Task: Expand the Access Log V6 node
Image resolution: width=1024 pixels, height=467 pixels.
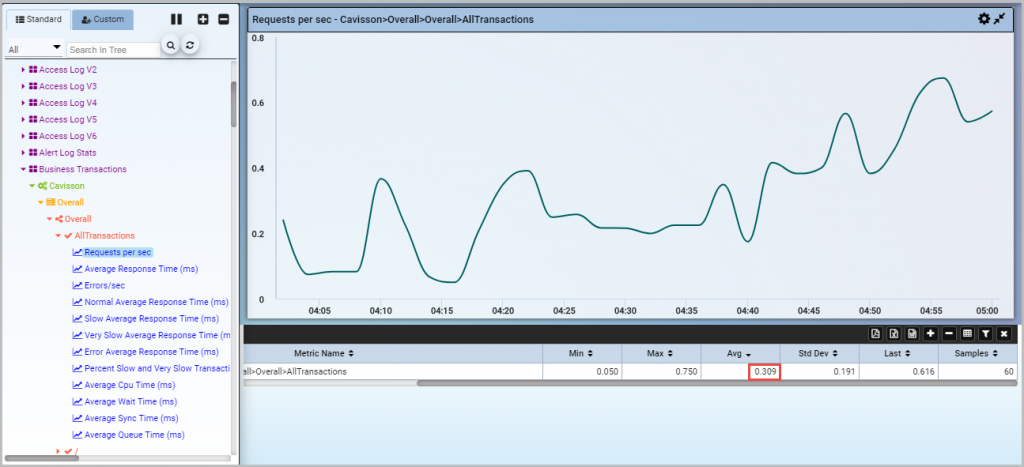Action: (x=24, y=136)
